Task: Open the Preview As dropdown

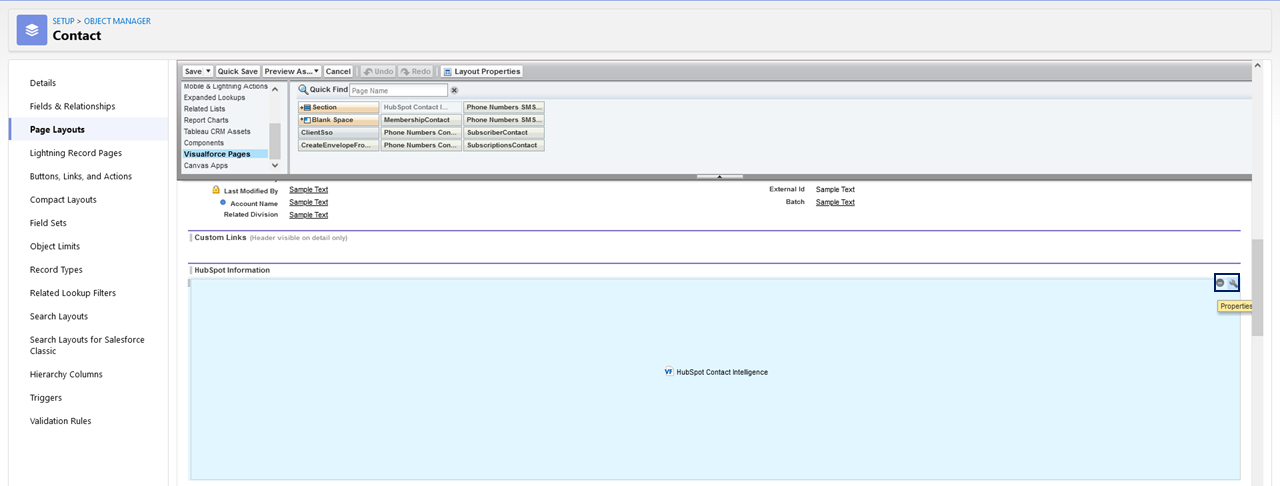Action: [x=292, y=72]
